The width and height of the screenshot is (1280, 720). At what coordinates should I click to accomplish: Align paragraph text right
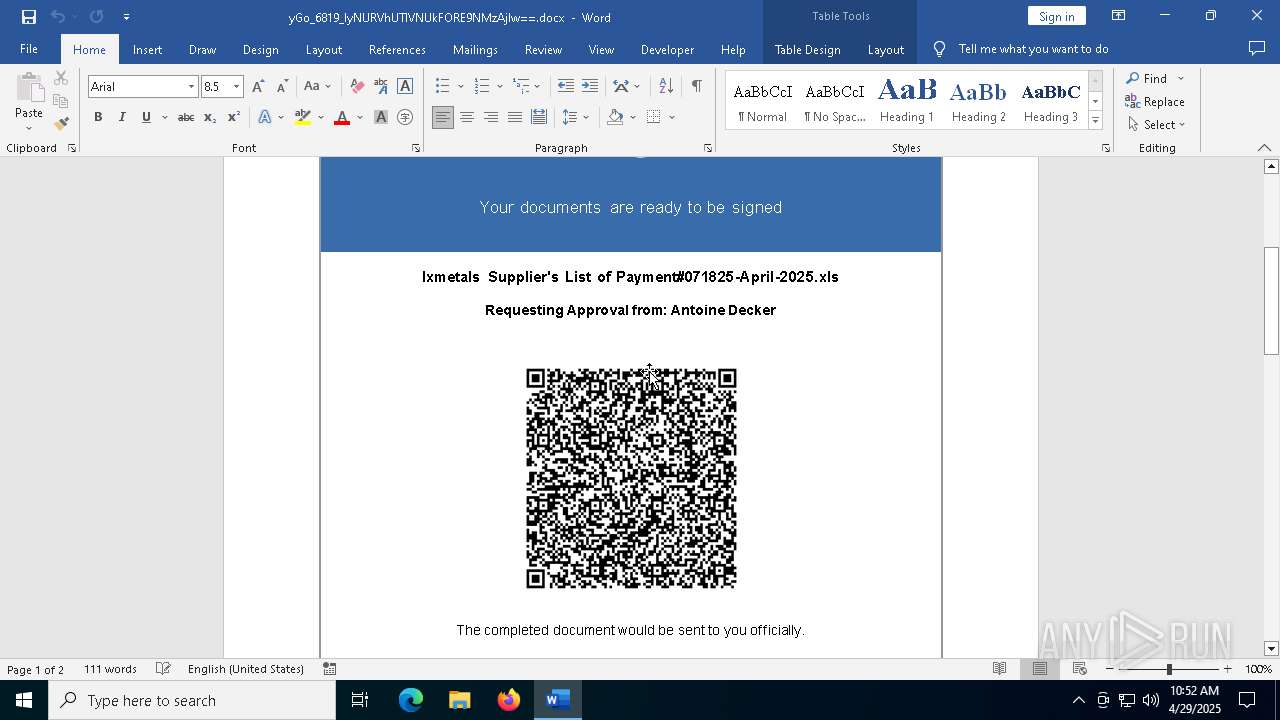[x=491, y=118]
